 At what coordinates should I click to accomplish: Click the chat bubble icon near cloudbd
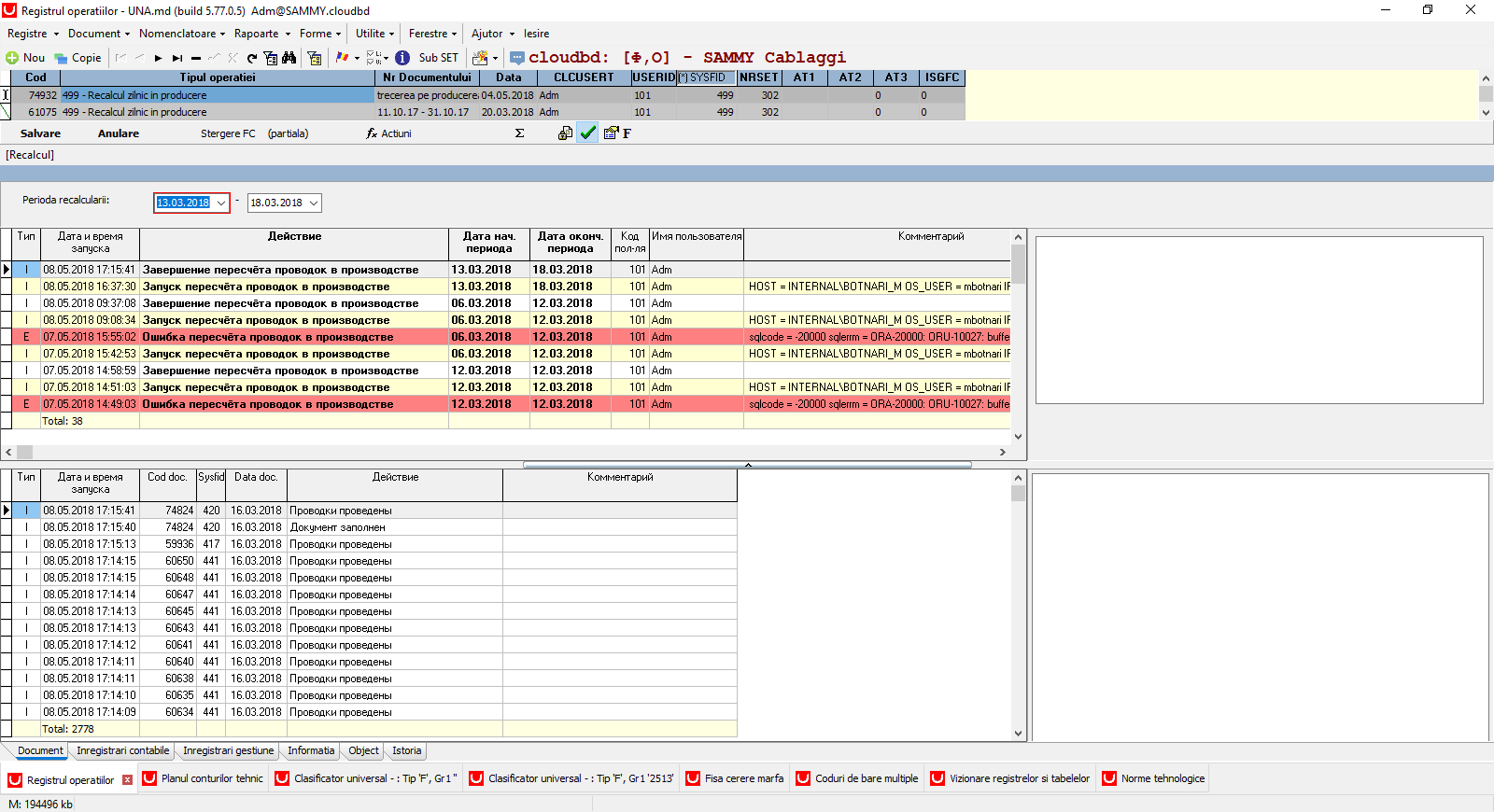(517, 58)
